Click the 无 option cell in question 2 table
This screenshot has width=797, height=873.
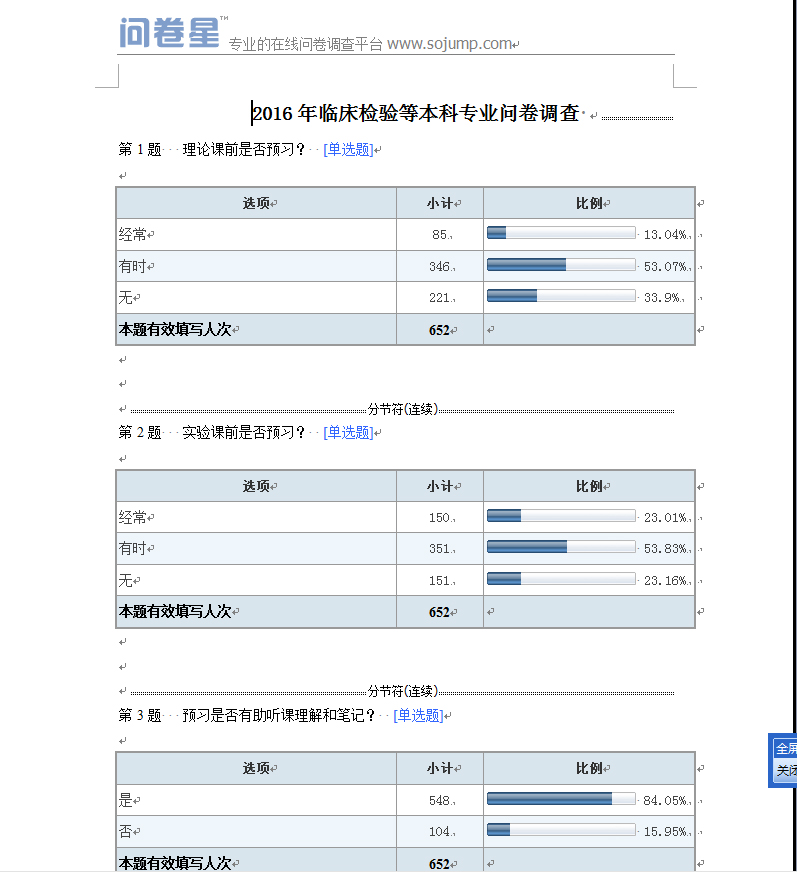[x=256, y=580]
